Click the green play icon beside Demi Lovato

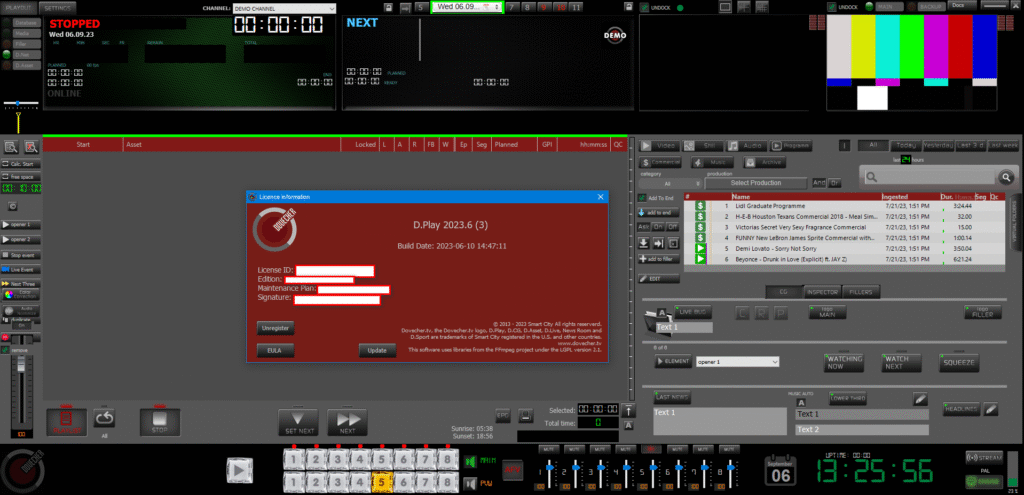[701, 248]
